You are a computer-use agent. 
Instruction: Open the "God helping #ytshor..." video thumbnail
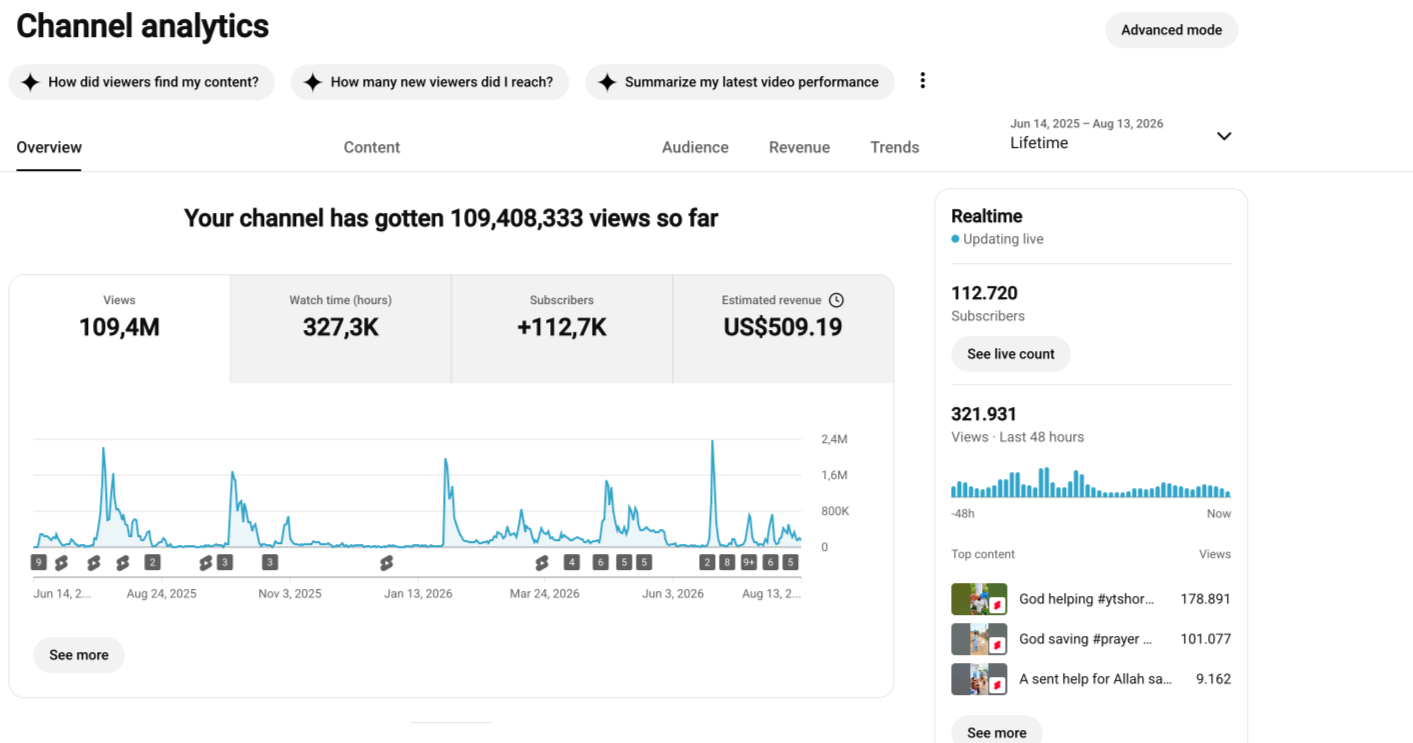tap(978, 599)
